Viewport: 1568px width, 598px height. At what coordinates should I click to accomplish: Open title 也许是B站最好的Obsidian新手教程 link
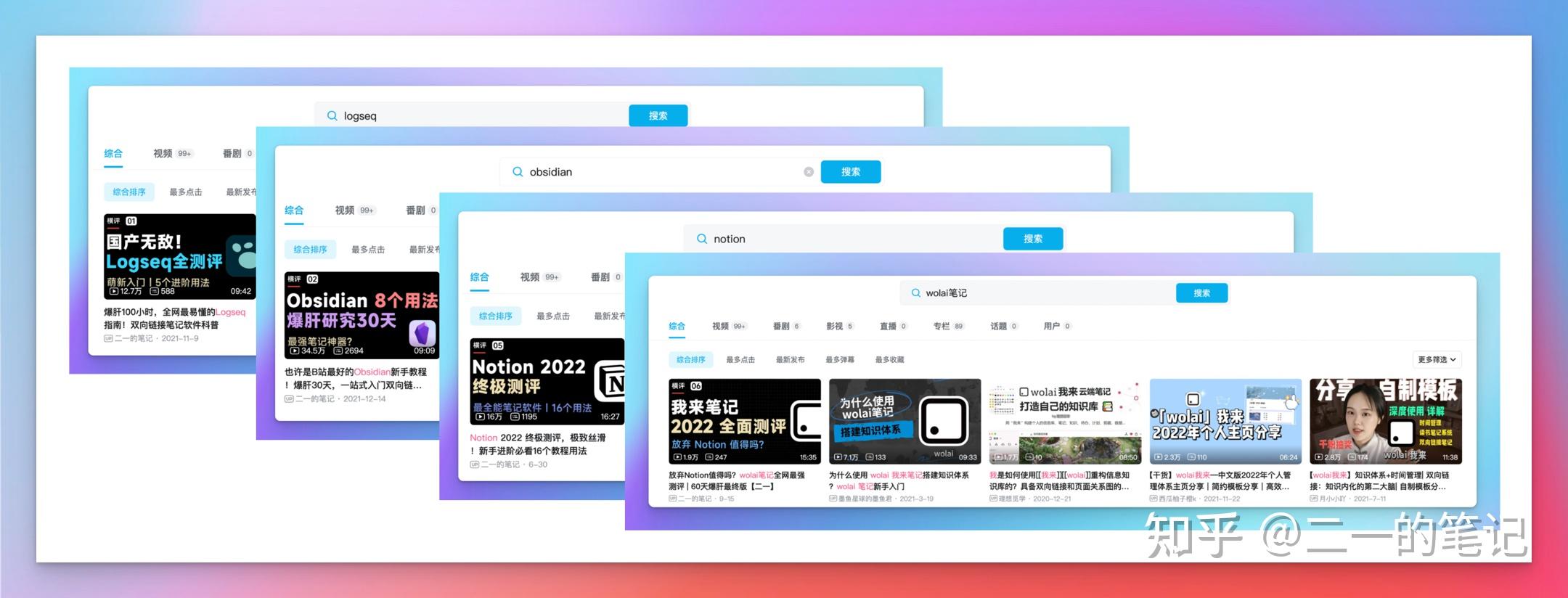(x=356, y=378)
